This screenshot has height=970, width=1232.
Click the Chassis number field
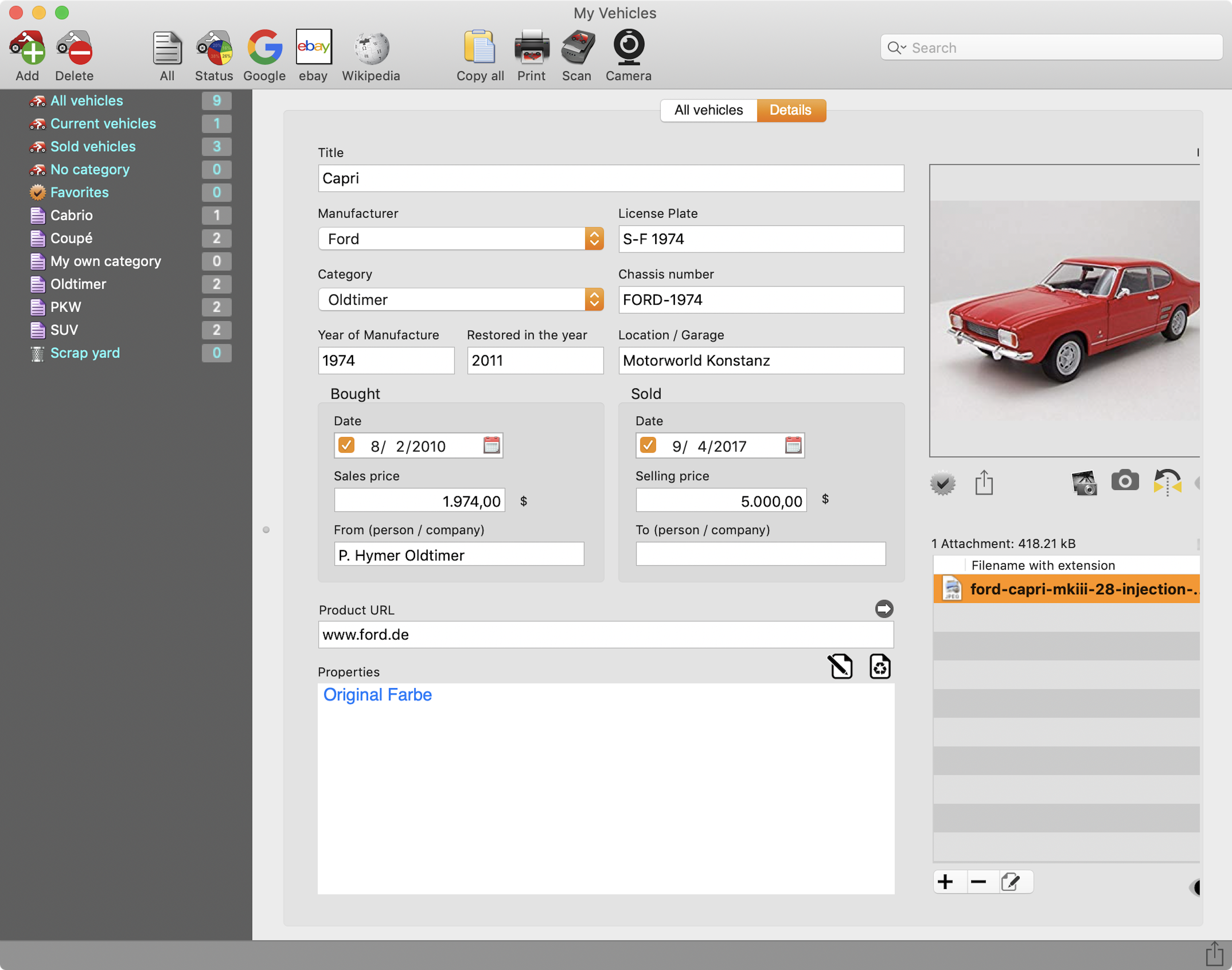point(761,300)
